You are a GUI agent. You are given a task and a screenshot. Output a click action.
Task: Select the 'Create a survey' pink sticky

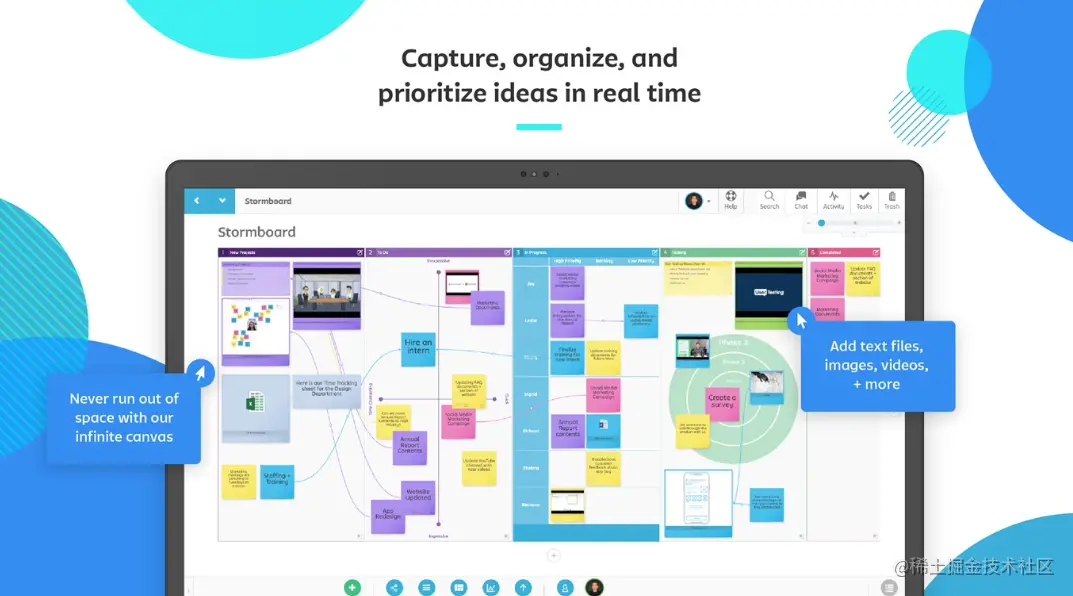pos(722,402)
